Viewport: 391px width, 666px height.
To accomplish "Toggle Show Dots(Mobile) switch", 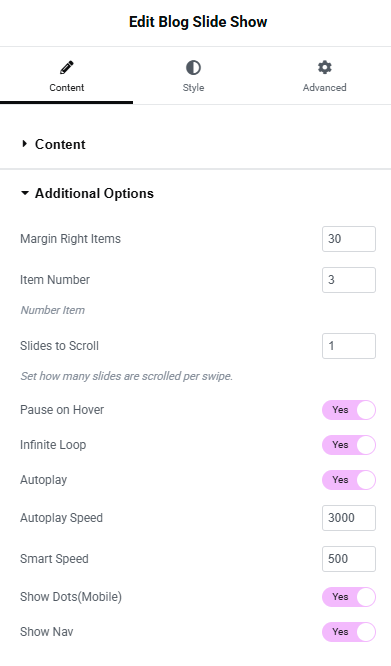I will point(349,597).
